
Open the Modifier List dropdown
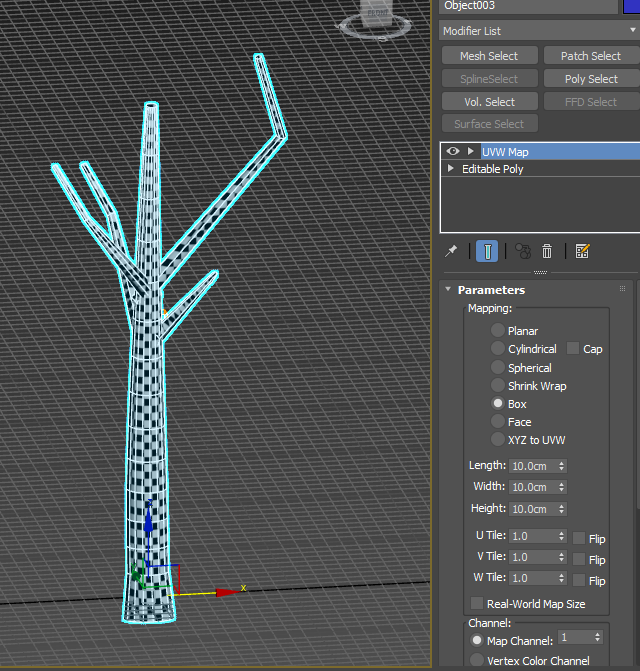539,31
